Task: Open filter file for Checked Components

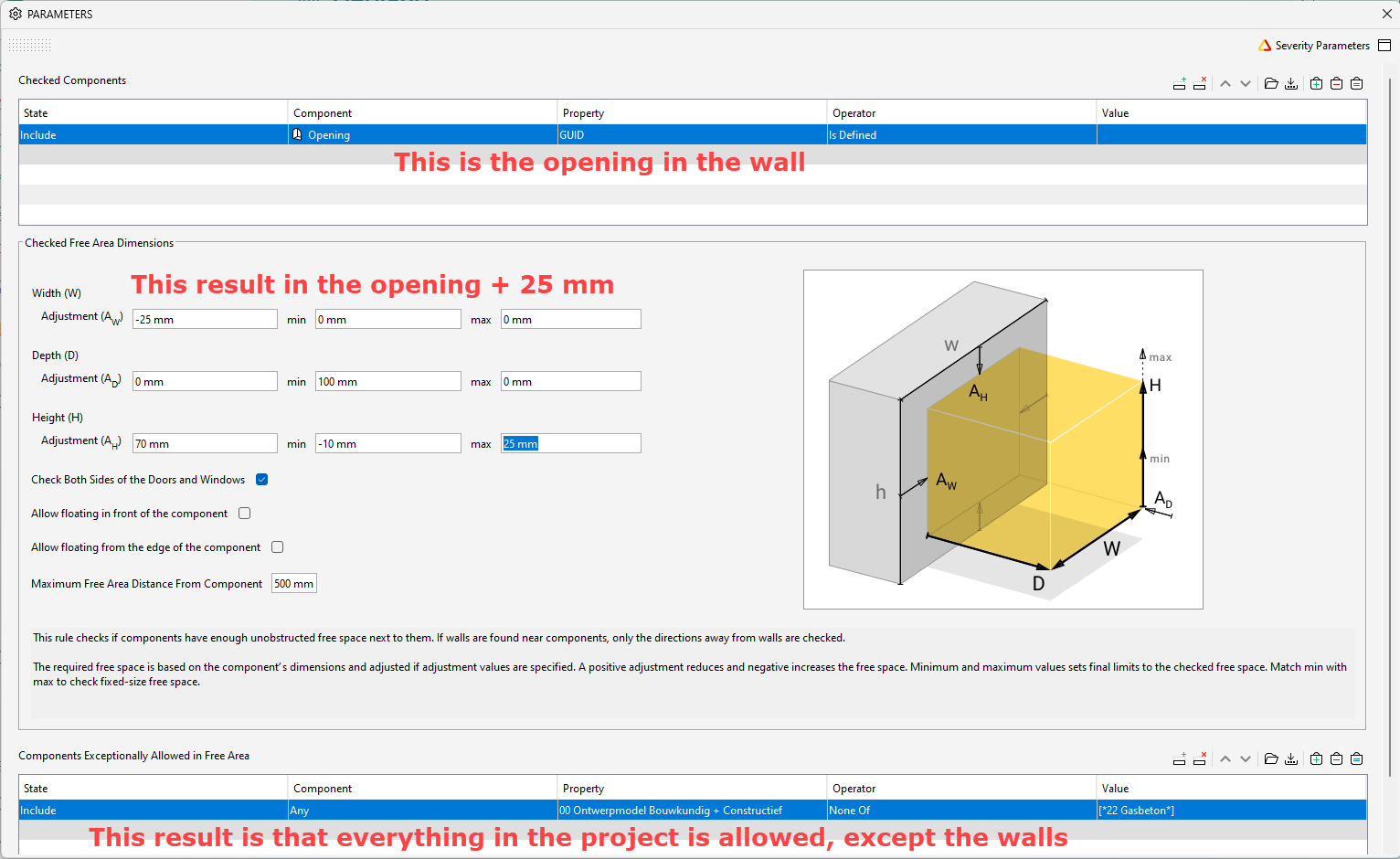Action: tap(1271, 84)
